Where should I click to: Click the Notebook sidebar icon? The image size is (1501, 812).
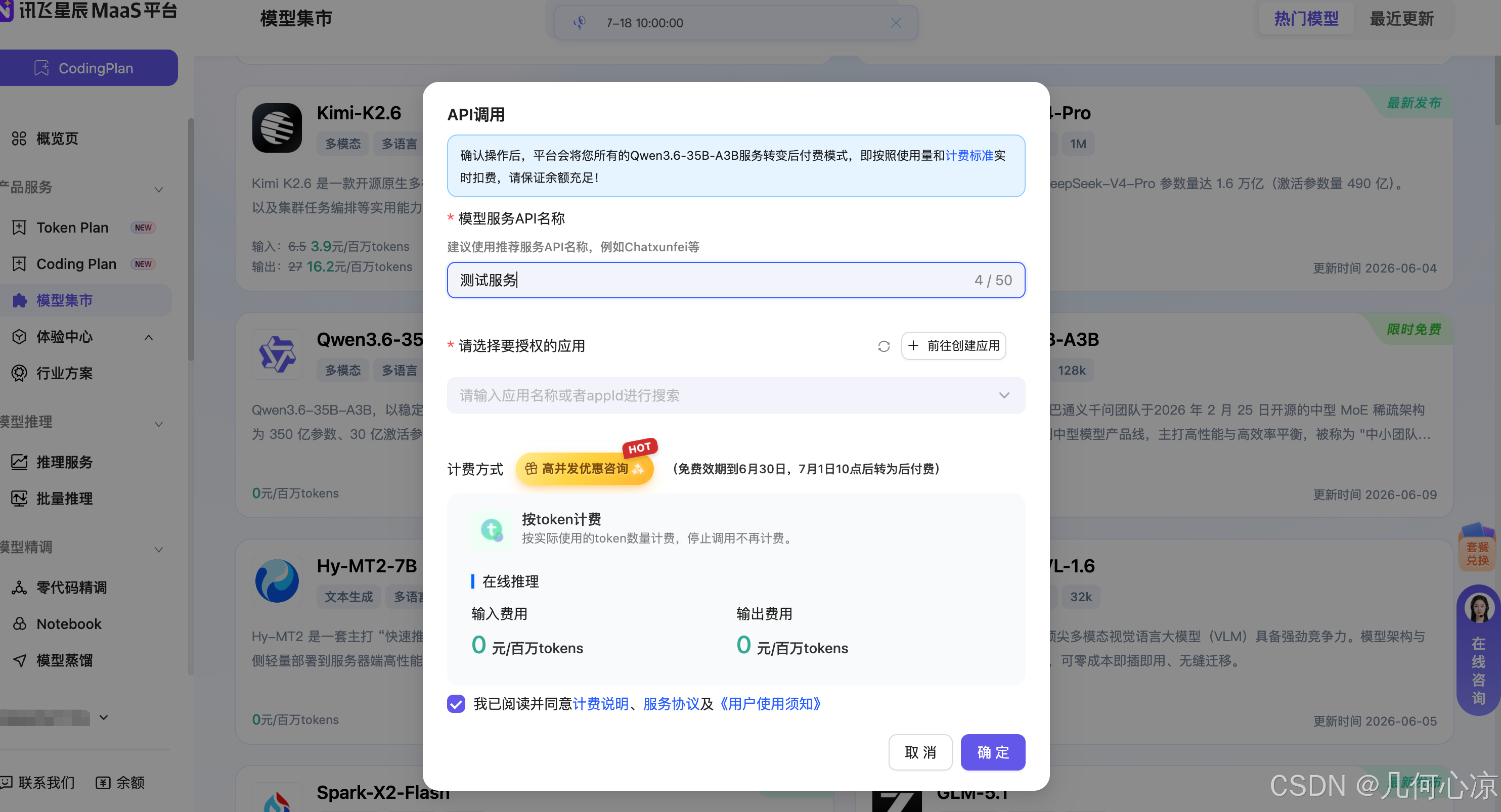coord(19,624)
